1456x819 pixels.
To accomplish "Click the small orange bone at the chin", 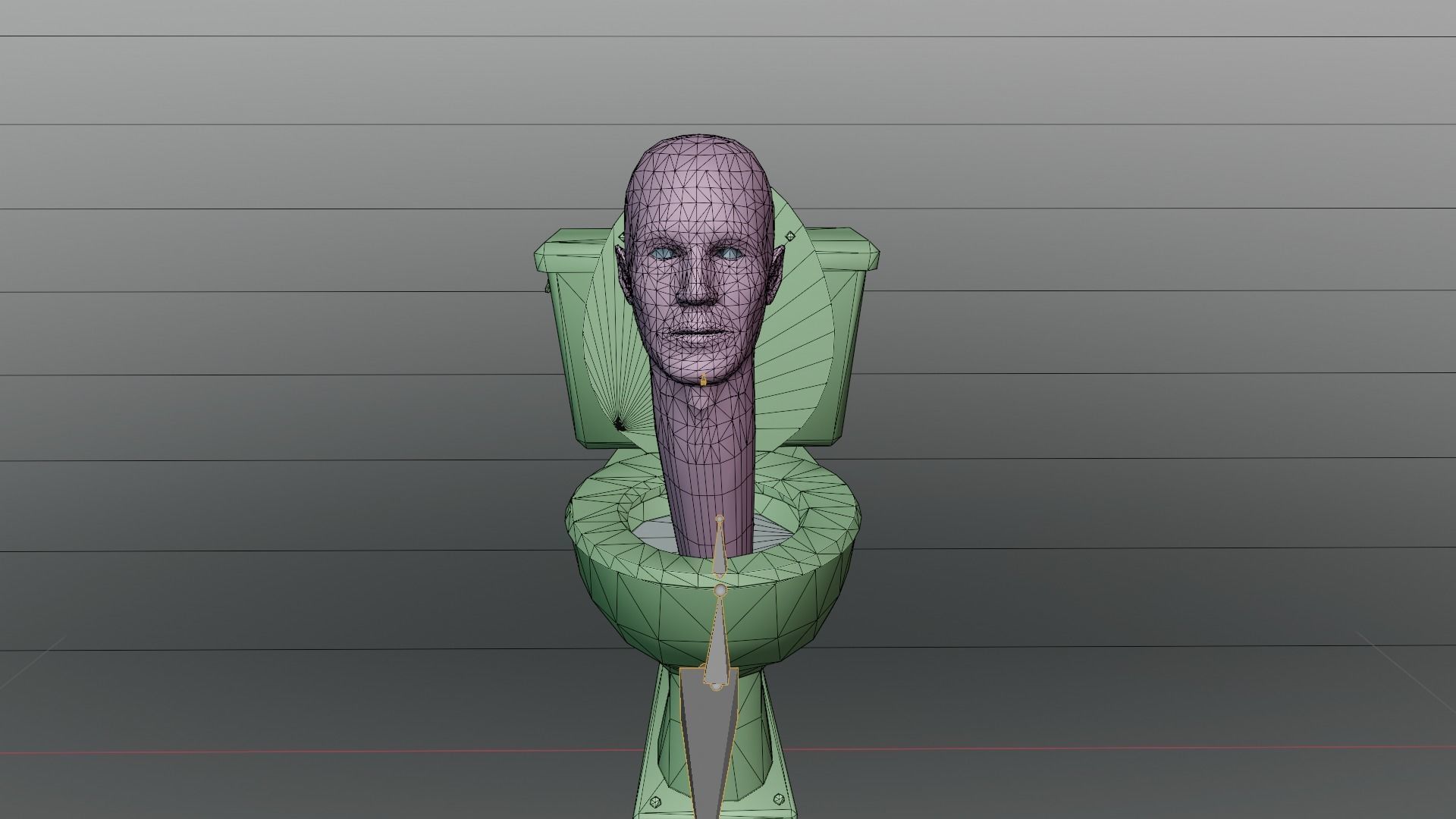I will click(704, 379).
